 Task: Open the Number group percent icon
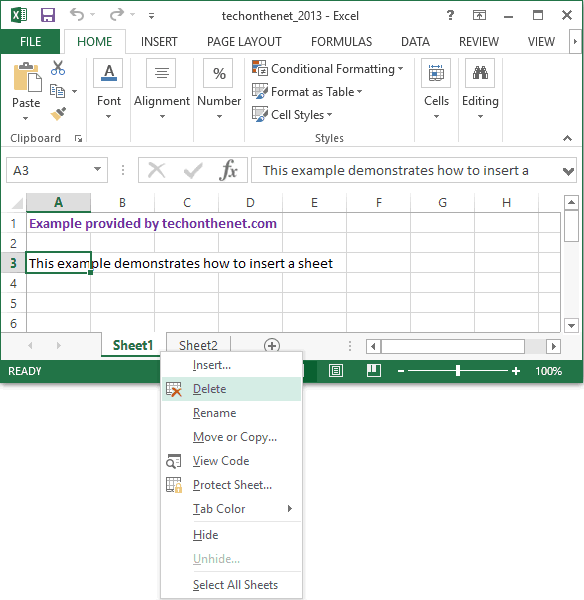coord(219,73)
